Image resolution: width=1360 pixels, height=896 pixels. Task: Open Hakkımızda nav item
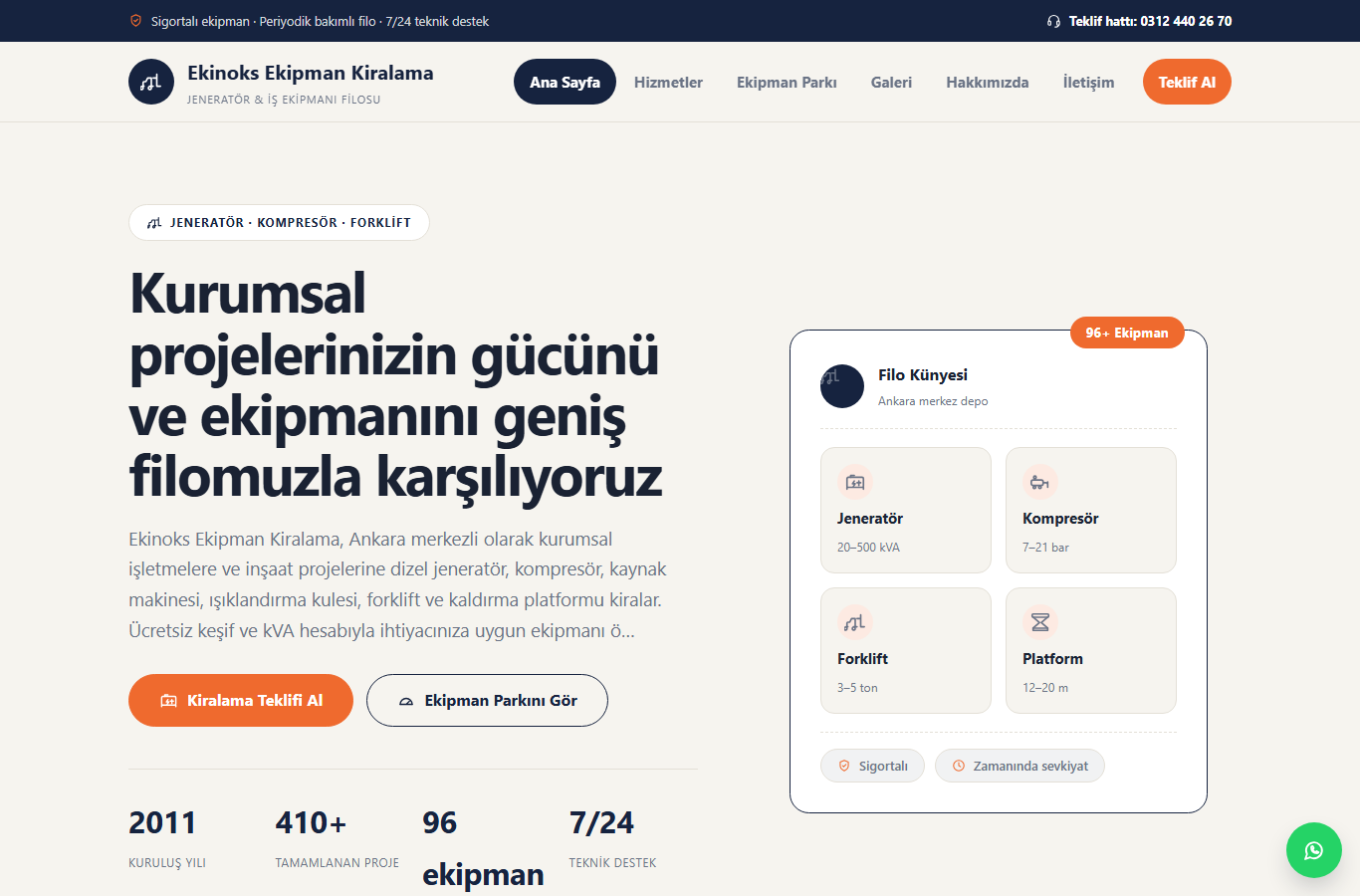click(988, 82)
